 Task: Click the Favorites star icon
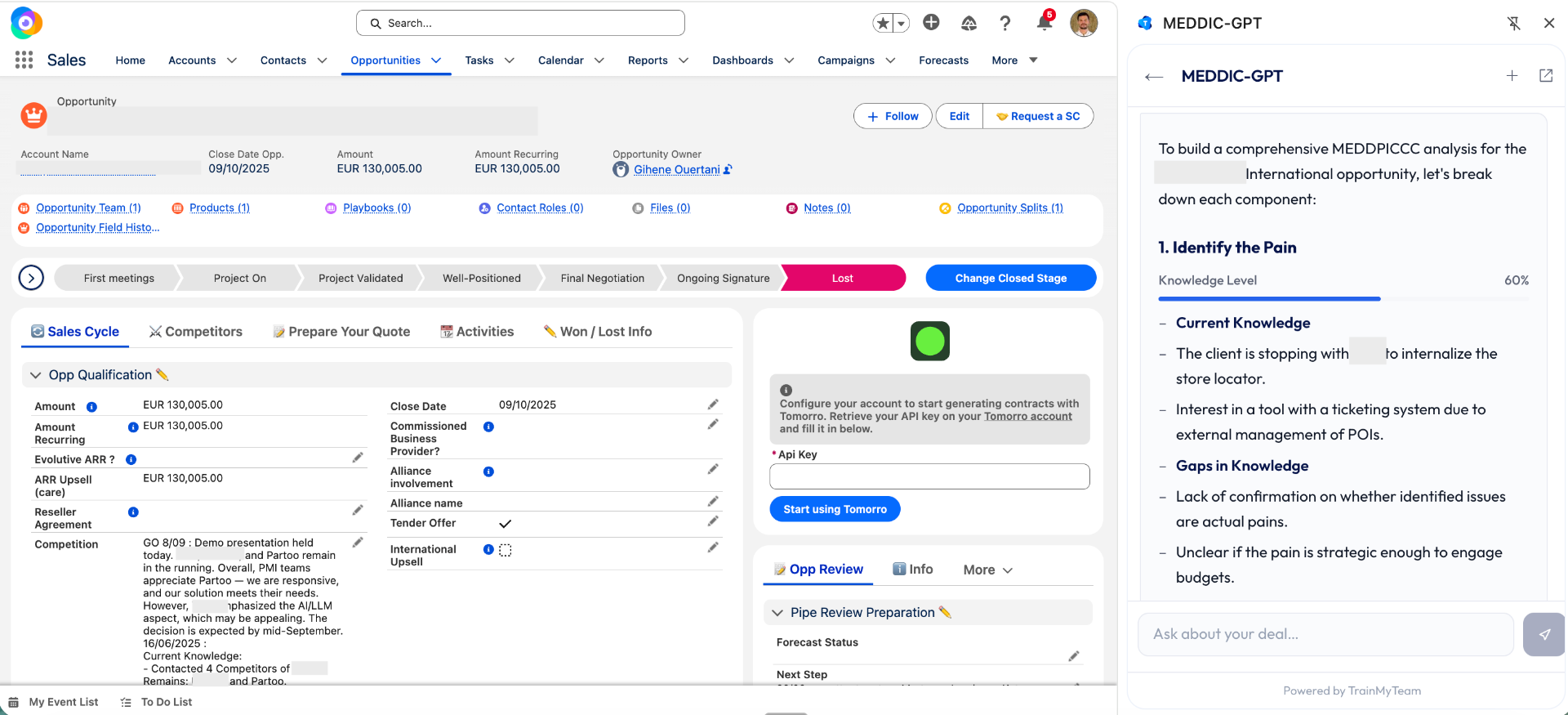(x=883, y=23)
